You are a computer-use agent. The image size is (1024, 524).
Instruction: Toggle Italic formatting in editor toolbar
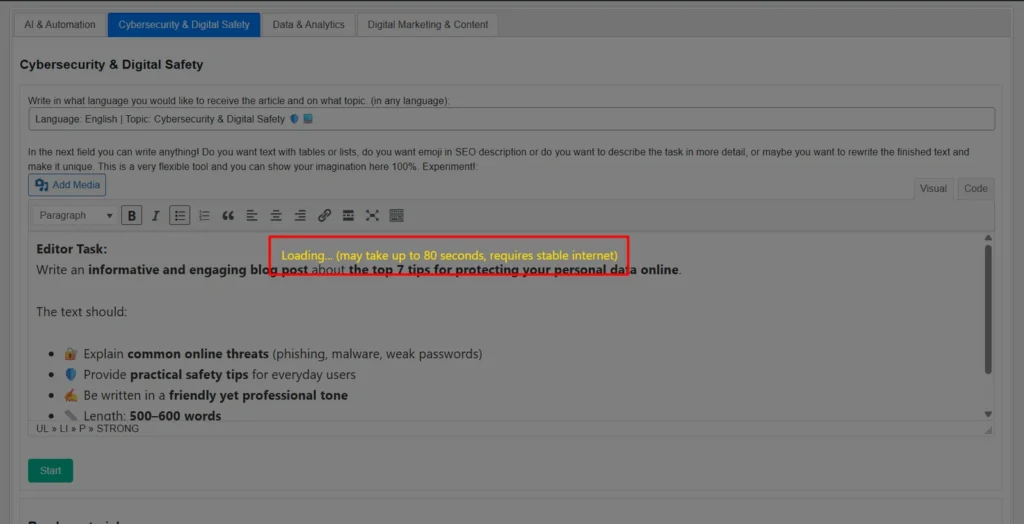click(x=155, y=216)
